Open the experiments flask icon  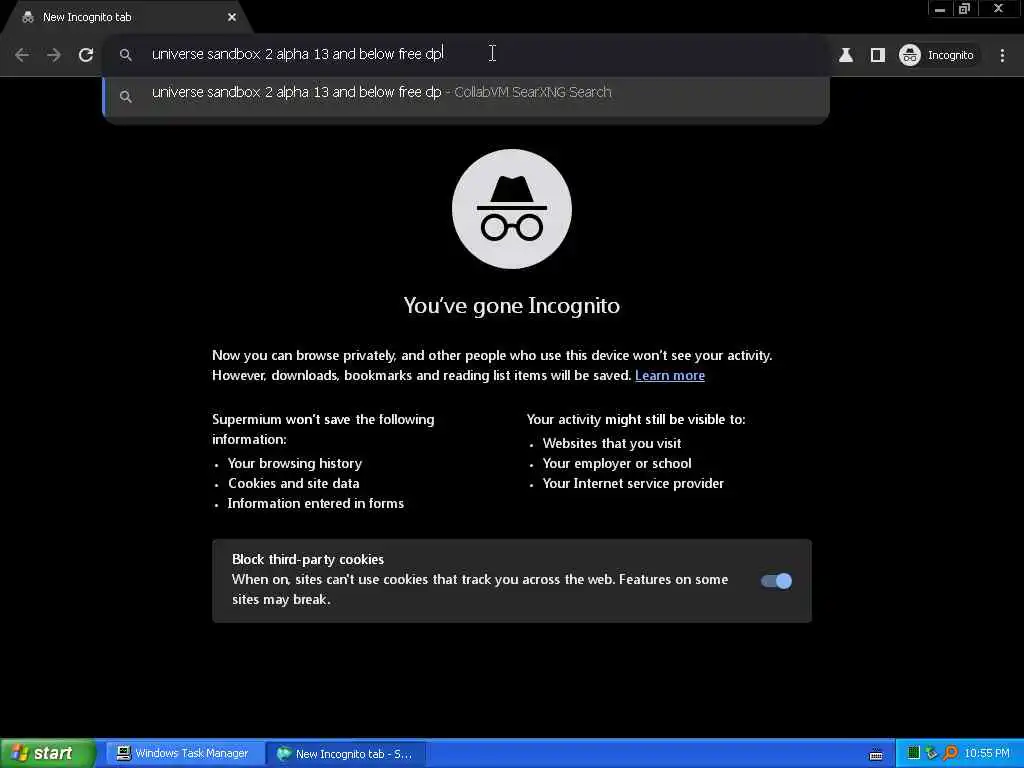pos(846,55)
